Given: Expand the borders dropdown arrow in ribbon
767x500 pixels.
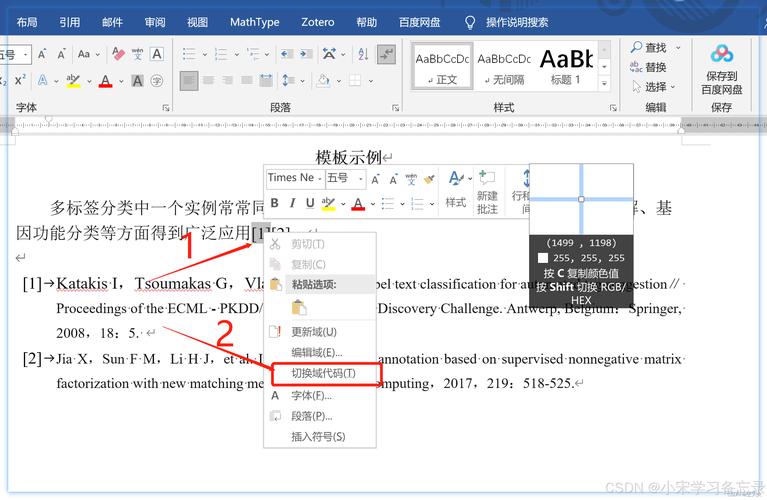Looking at the screenshot, I should tap(371, 81).
